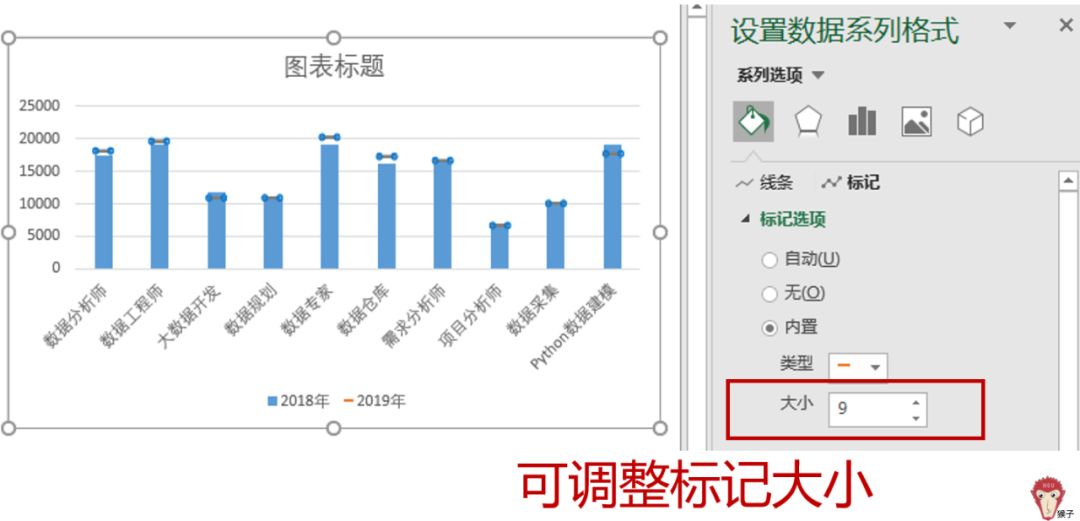Screen dimensions: 1080x521
Task: Click the 3-D cube icon in format pane
Action: point(970,122)
